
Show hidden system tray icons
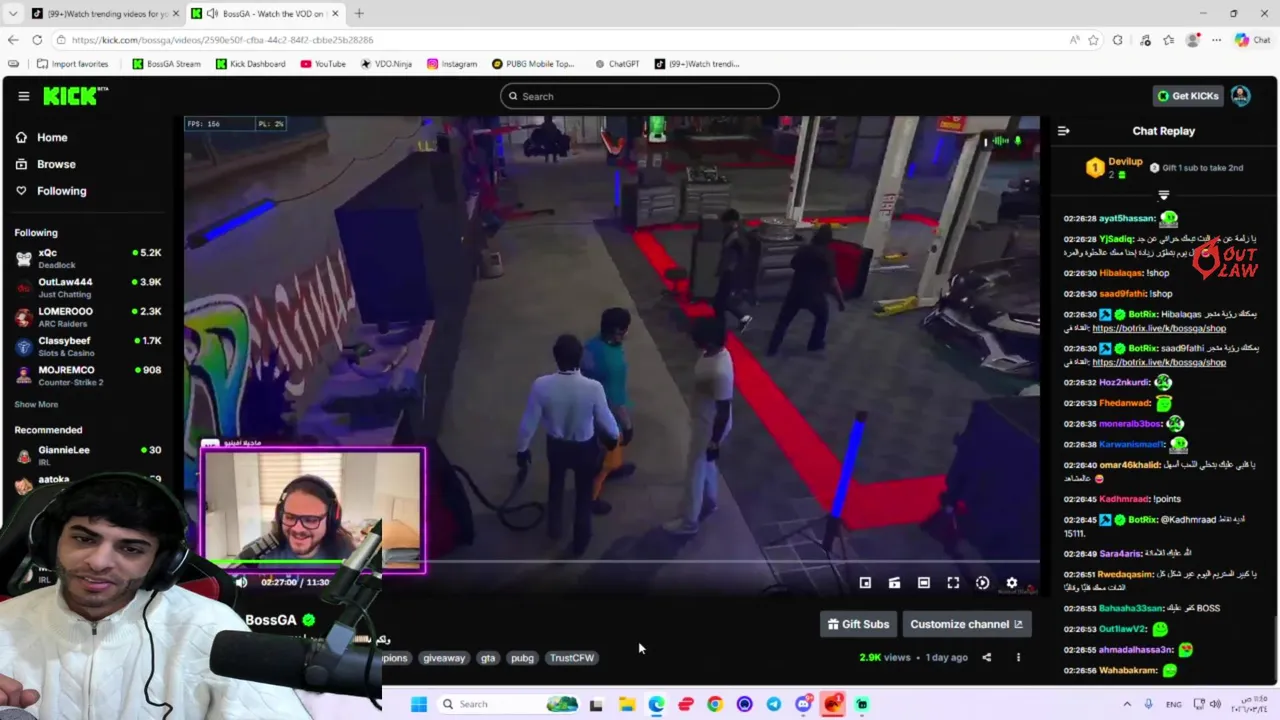coord(1127,704)
